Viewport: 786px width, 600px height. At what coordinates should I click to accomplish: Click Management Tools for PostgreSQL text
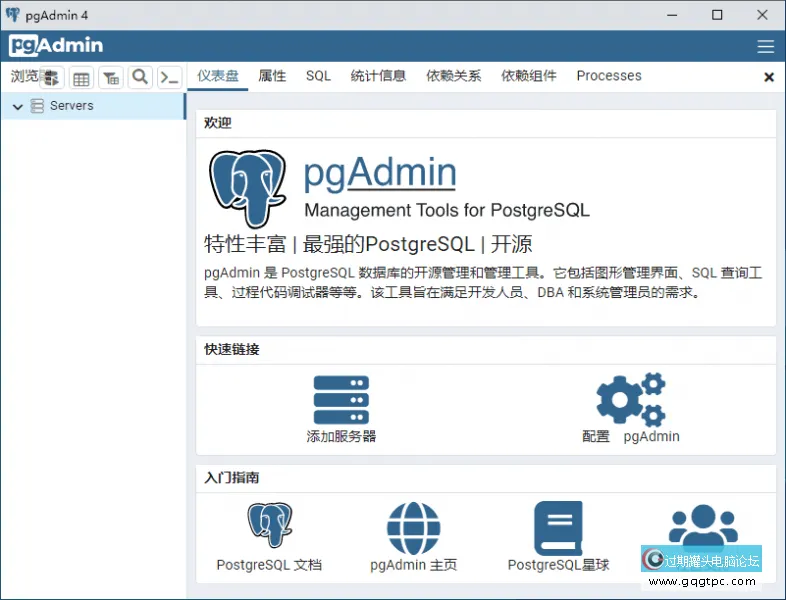click(x=447, y=210)
